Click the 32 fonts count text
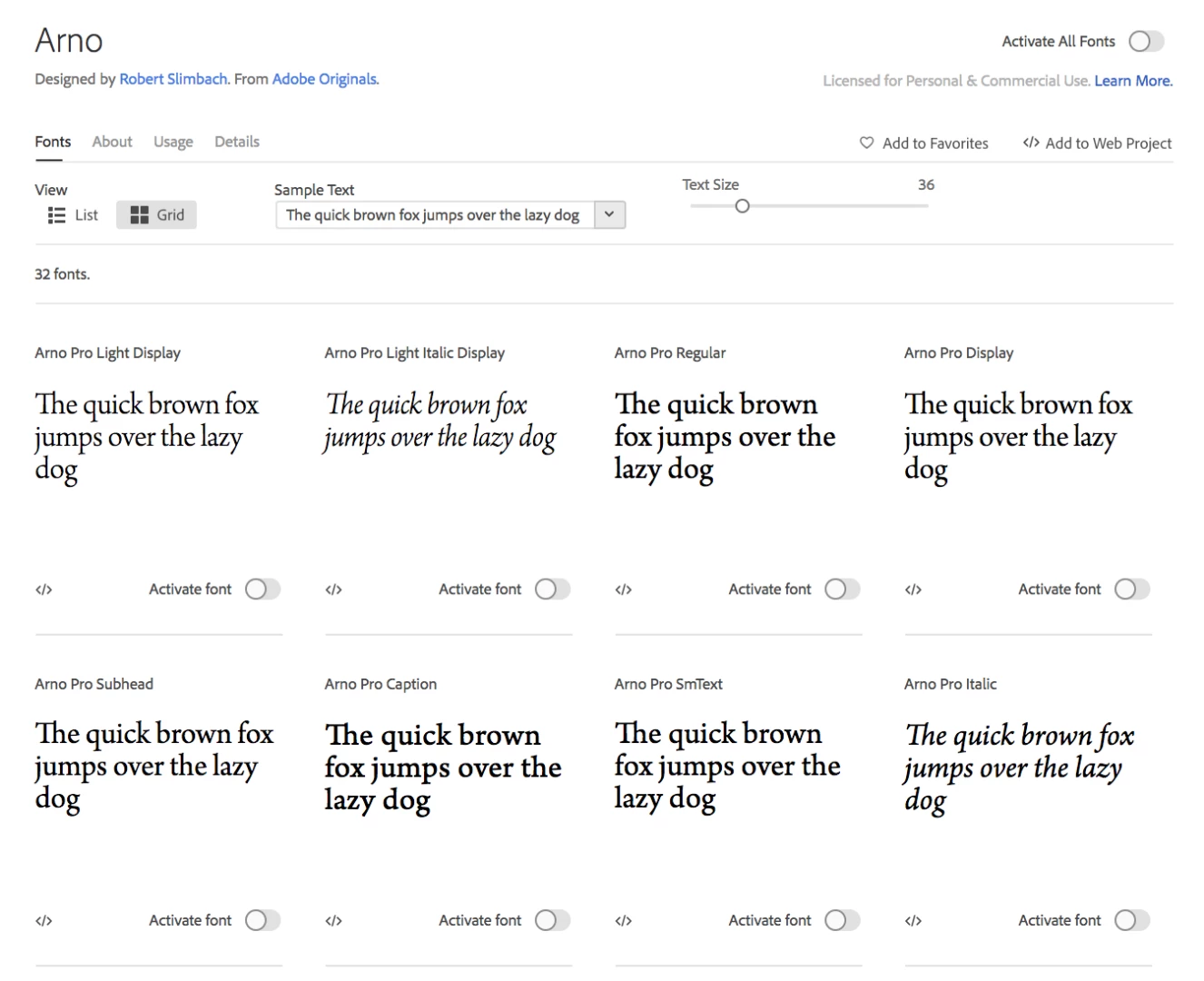 pyautogui.click(x=62, y=274)
